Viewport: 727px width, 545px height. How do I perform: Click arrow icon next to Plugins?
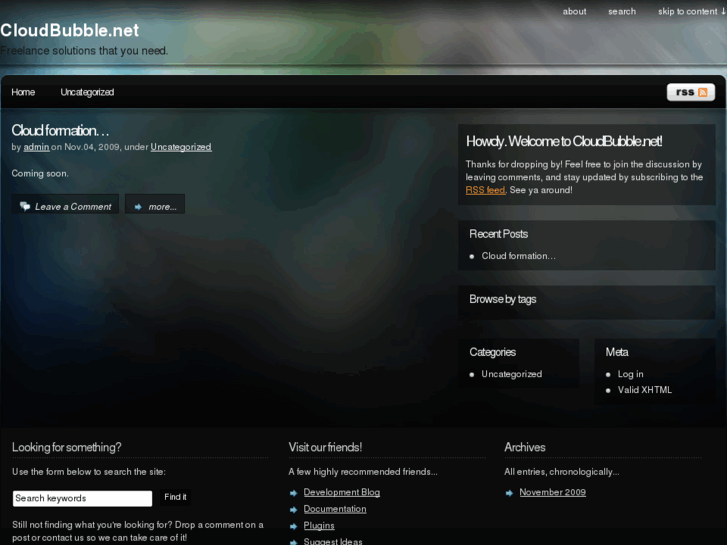click(293, 526)
